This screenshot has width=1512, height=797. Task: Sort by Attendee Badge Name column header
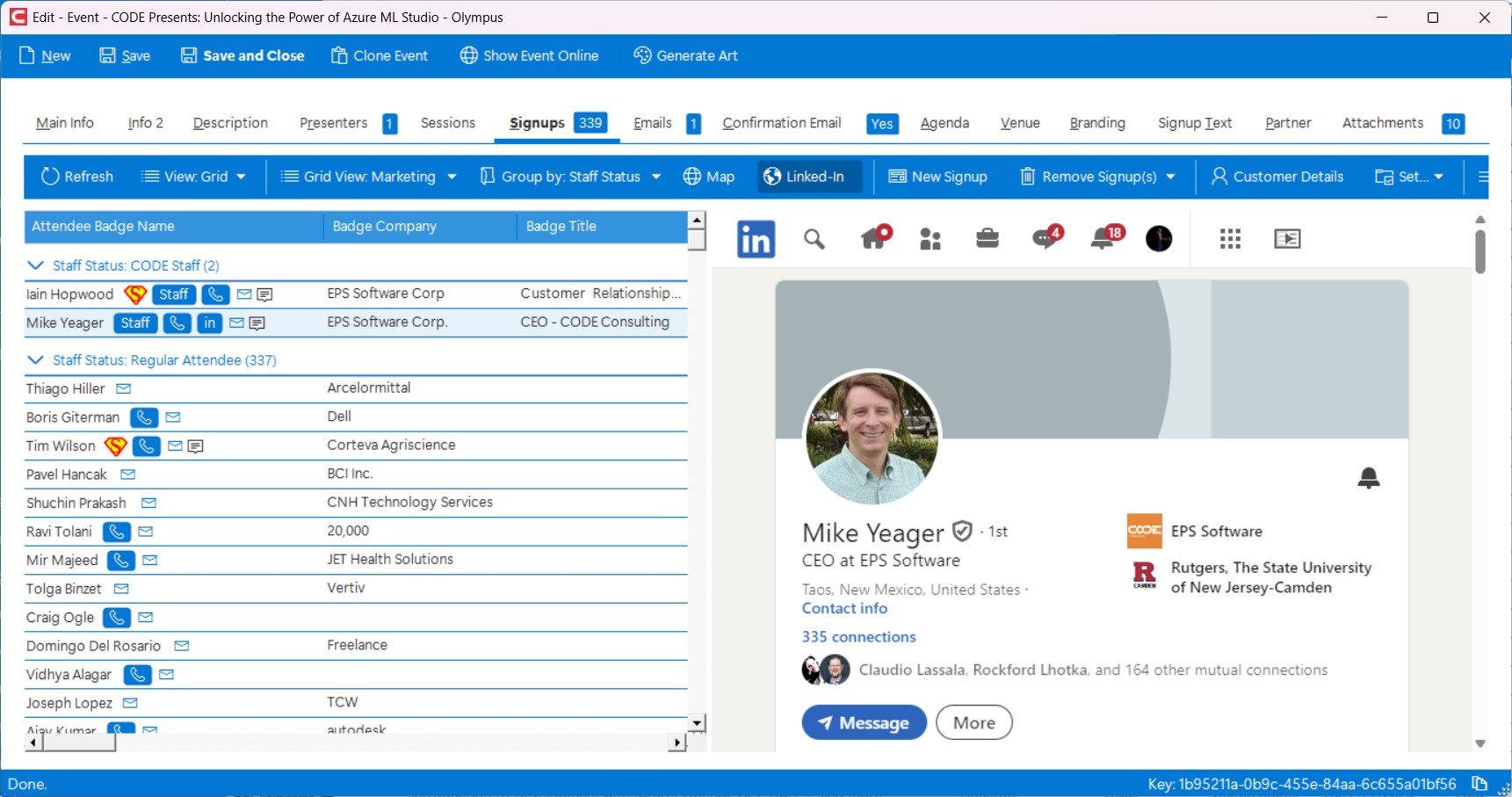coord(174,227)
